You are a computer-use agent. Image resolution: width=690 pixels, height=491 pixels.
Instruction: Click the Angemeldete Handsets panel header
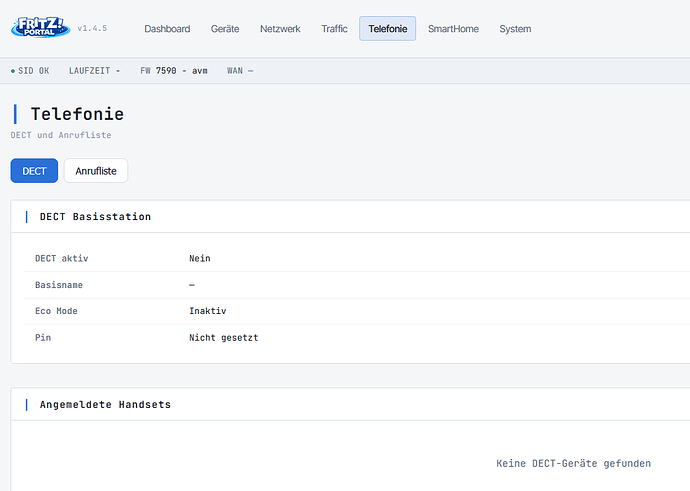[x=351, y=404]
